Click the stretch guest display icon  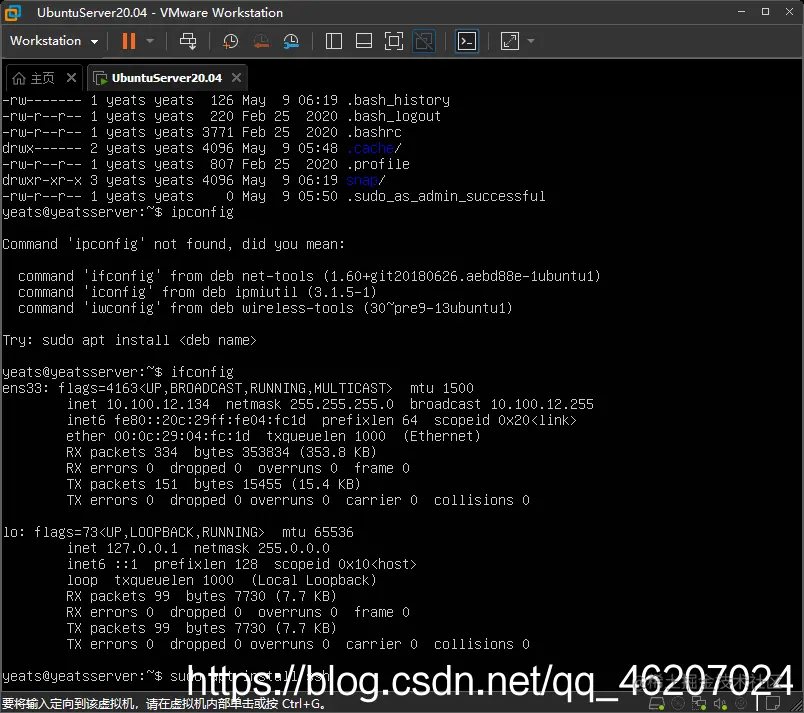point(510,41)
